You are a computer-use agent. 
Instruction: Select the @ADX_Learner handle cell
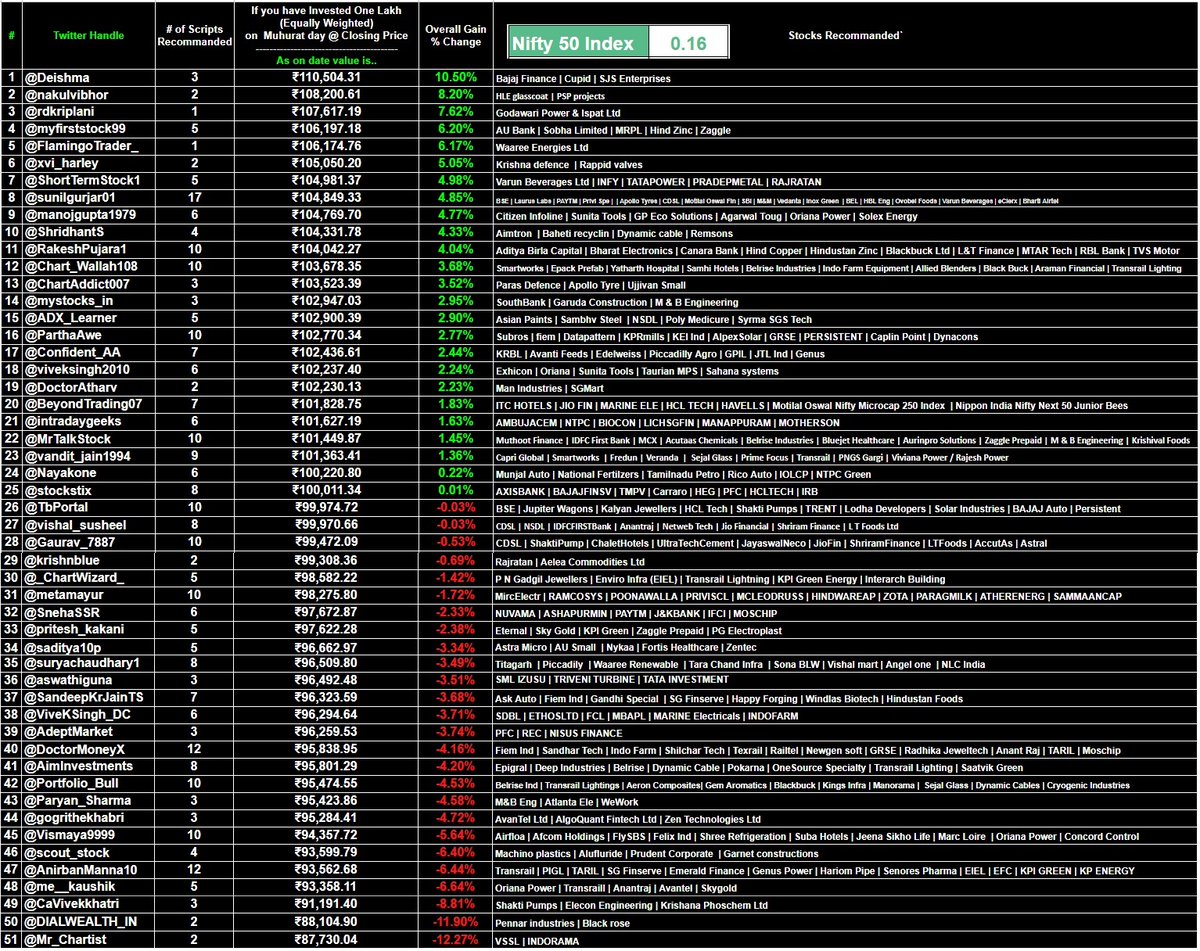[88, 319]
